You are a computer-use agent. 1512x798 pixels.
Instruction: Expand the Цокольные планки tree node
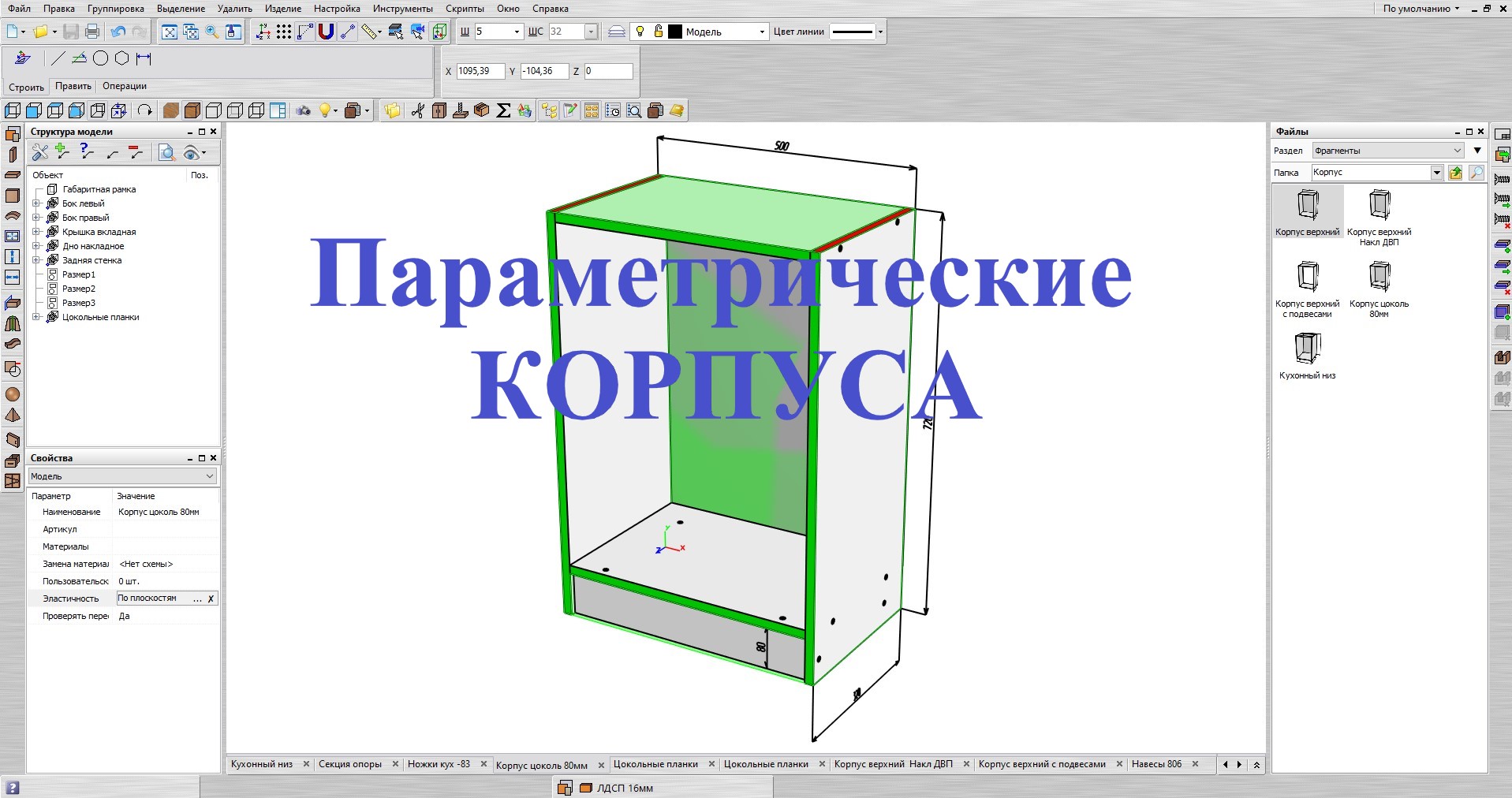pos(35,317)
